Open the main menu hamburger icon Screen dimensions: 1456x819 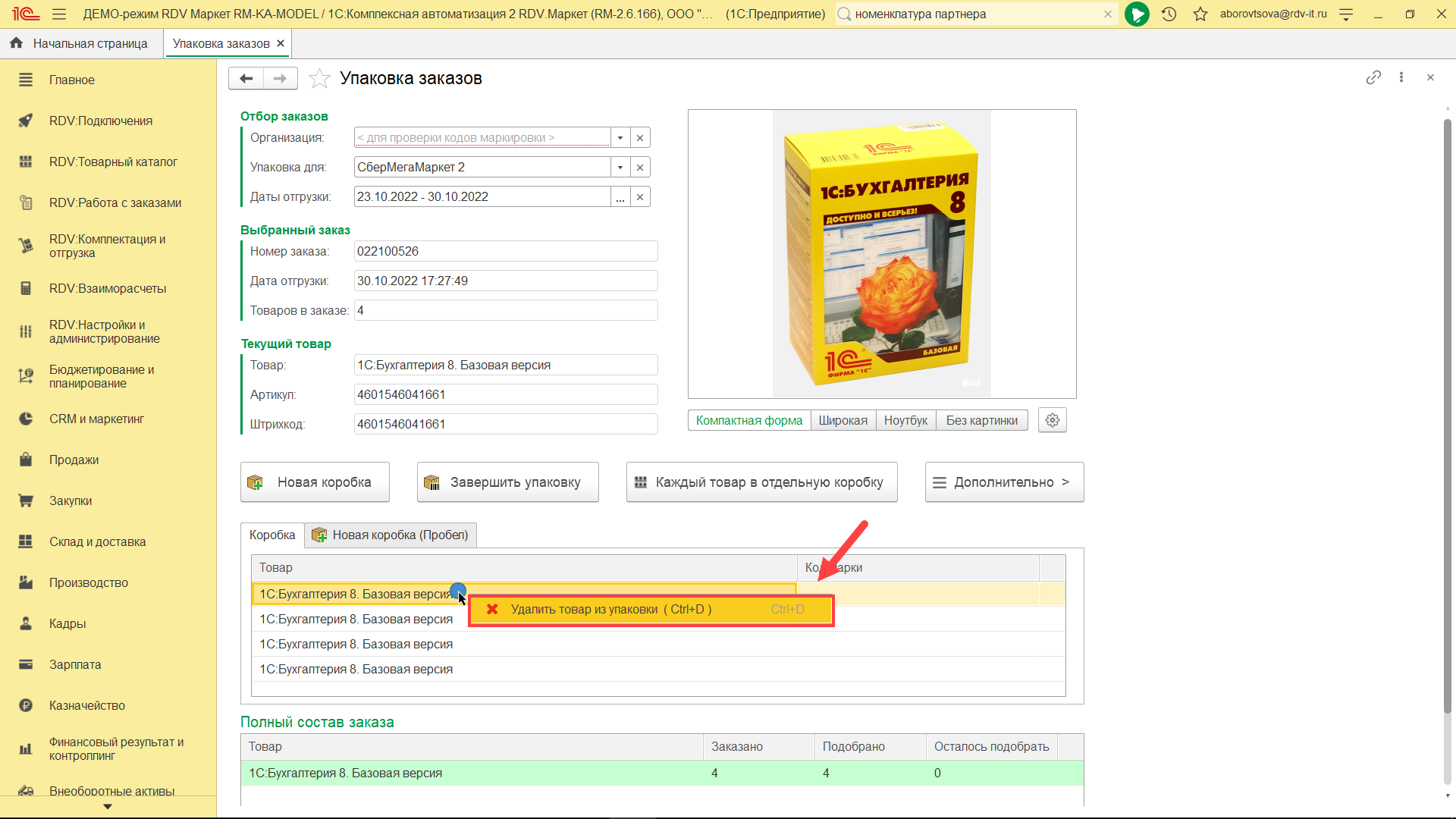(x=59, y=14)
